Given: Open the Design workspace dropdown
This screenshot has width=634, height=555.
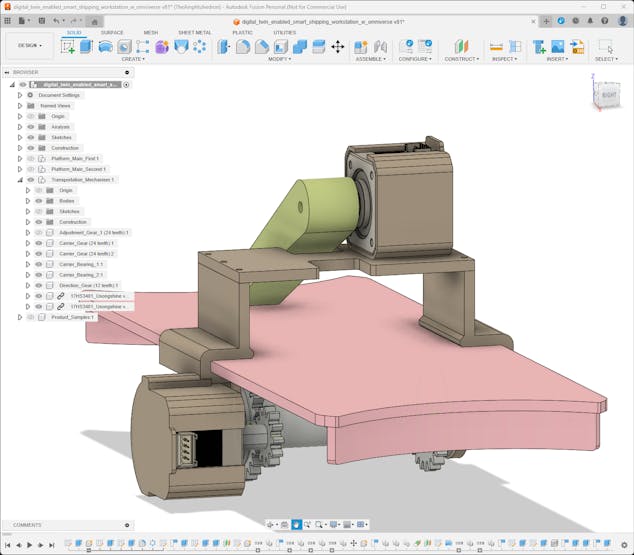Looking at the screenshot, I should pos(29,45).
